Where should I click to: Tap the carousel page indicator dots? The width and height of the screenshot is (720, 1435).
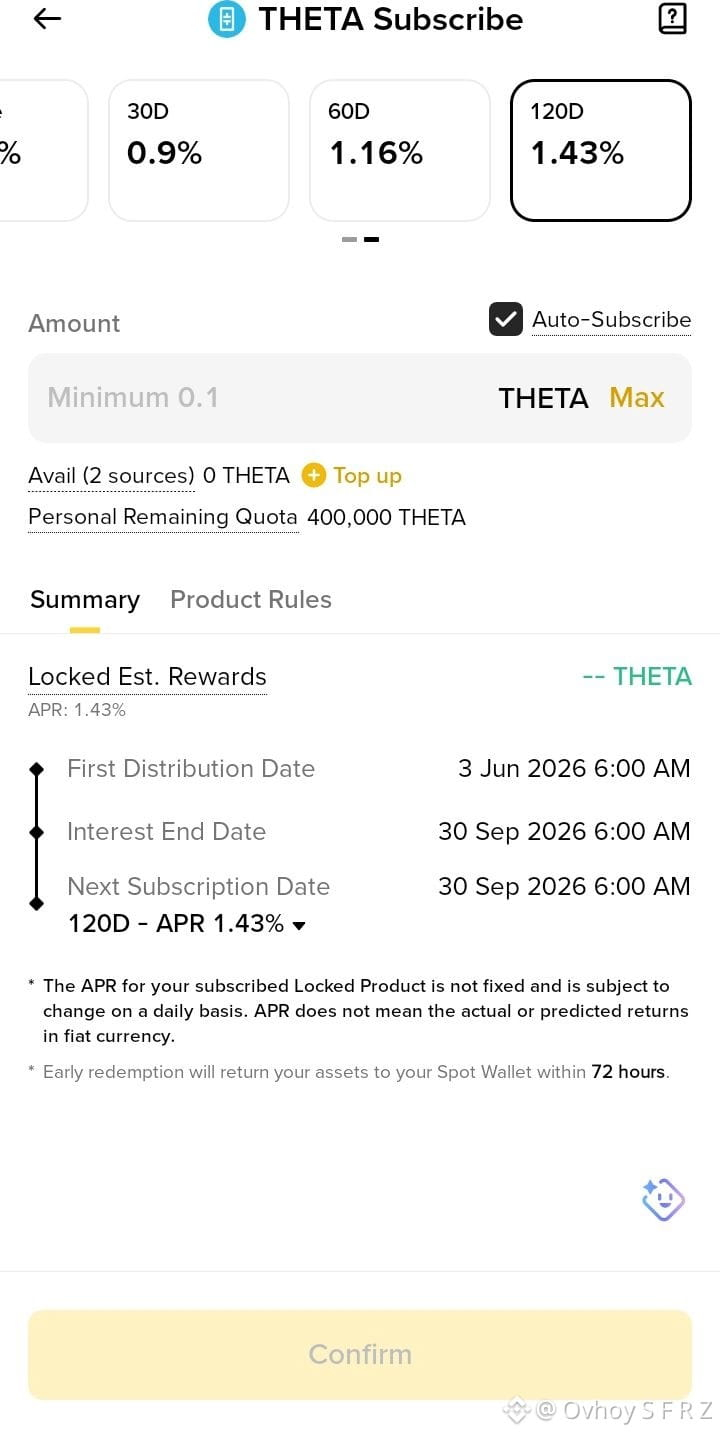tap(360, 239)
